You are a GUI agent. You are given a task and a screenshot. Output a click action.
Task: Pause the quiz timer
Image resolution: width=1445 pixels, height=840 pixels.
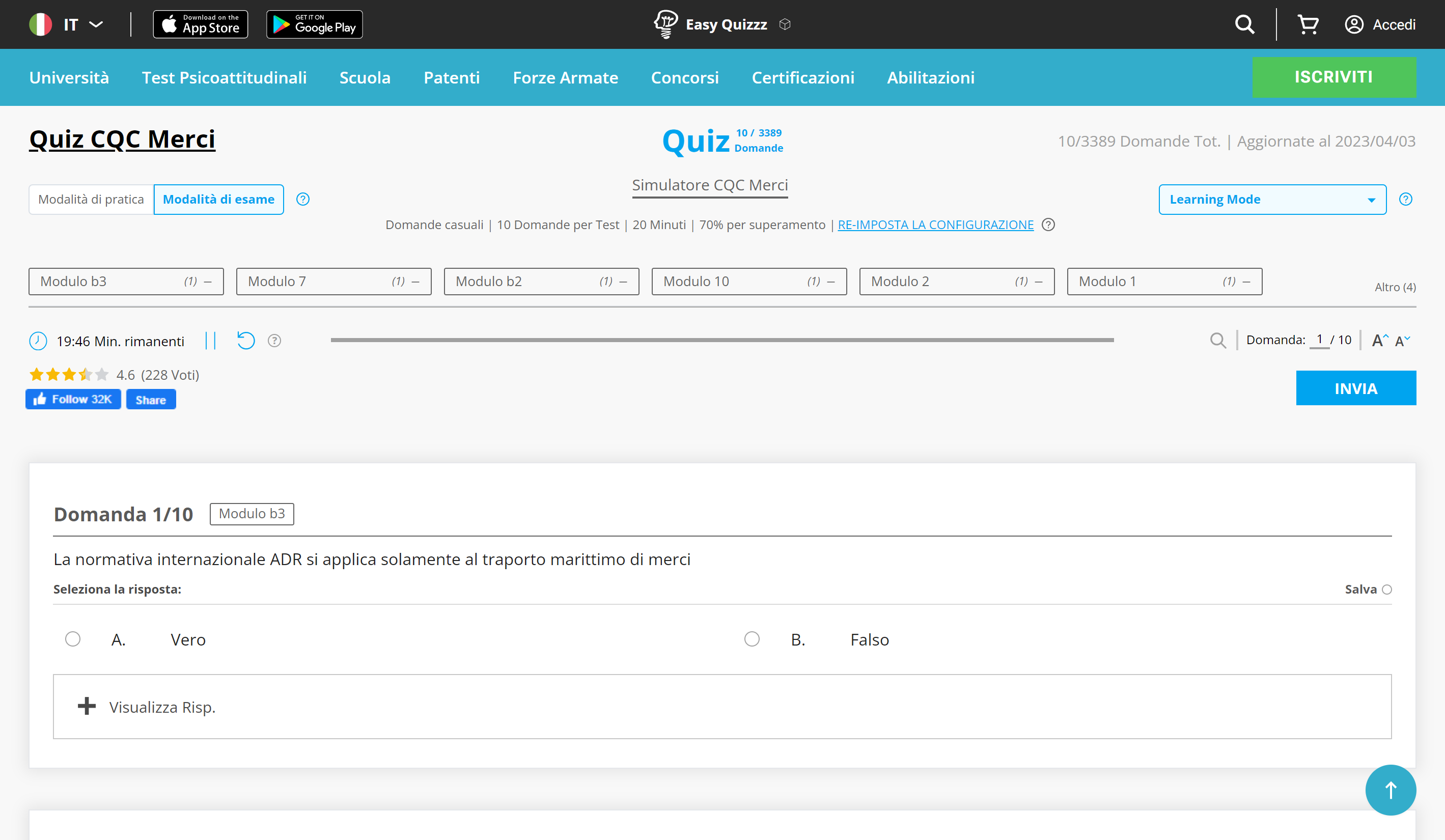(x=210, y=341)
